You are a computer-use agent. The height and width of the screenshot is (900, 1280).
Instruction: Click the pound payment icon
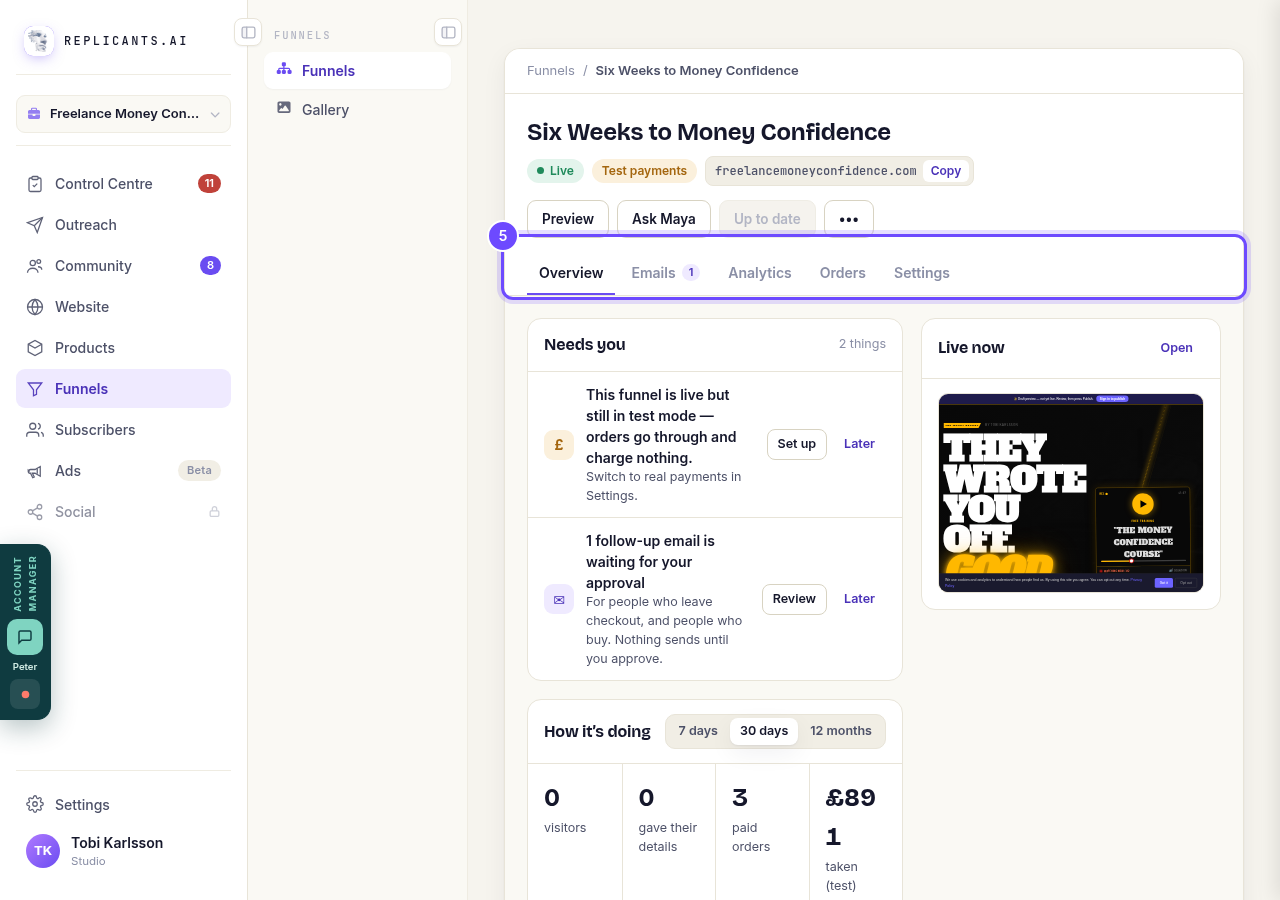pyautogui.click(x=559, y=445)
